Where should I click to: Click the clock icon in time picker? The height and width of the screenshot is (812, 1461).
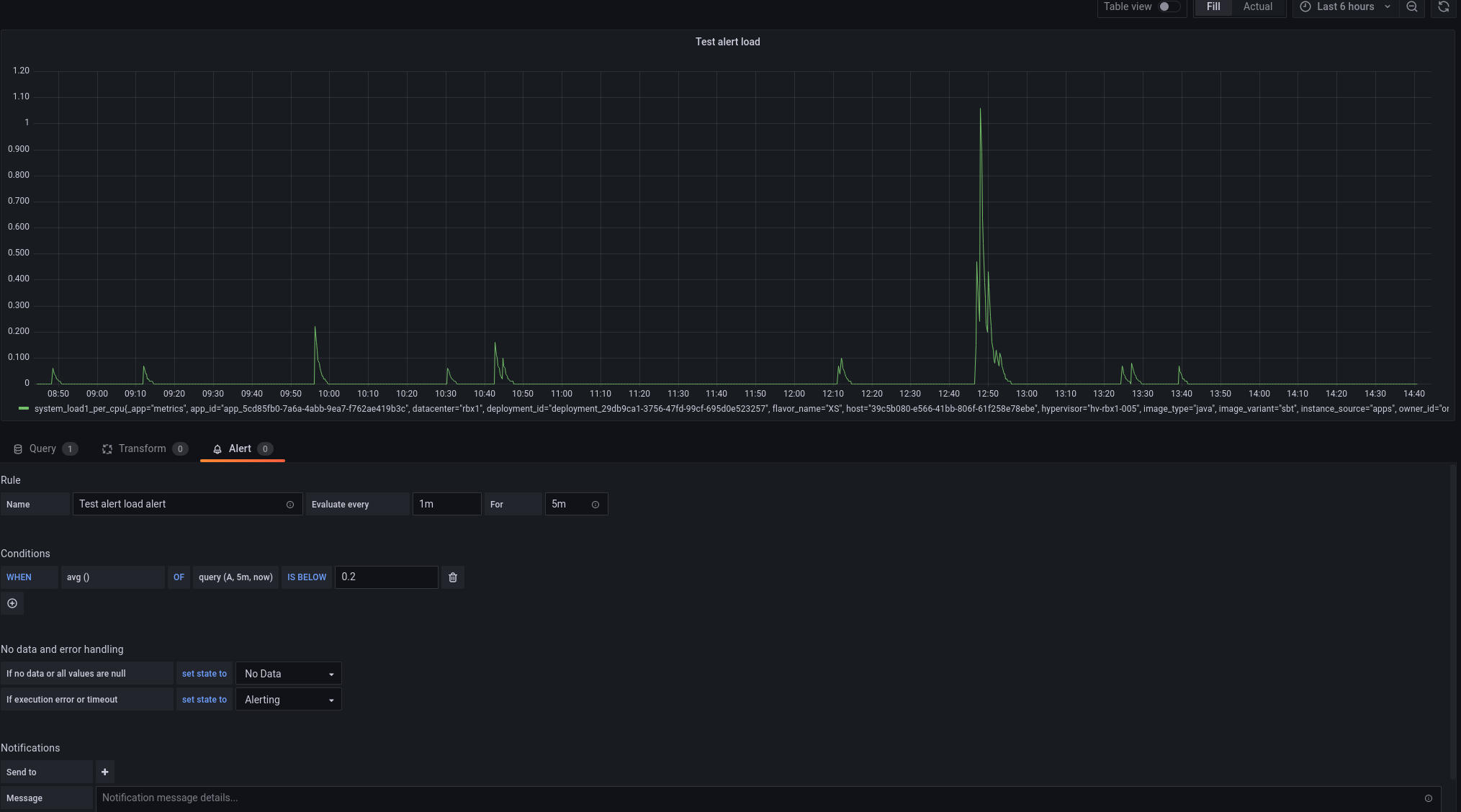(1305, 6)
